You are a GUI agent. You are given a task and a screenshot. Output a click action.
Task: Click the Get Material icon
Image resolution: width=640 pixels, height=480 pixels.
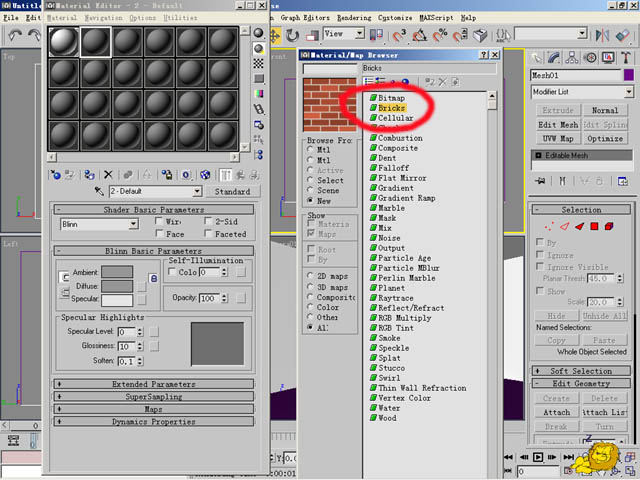[x=56, y=174]
